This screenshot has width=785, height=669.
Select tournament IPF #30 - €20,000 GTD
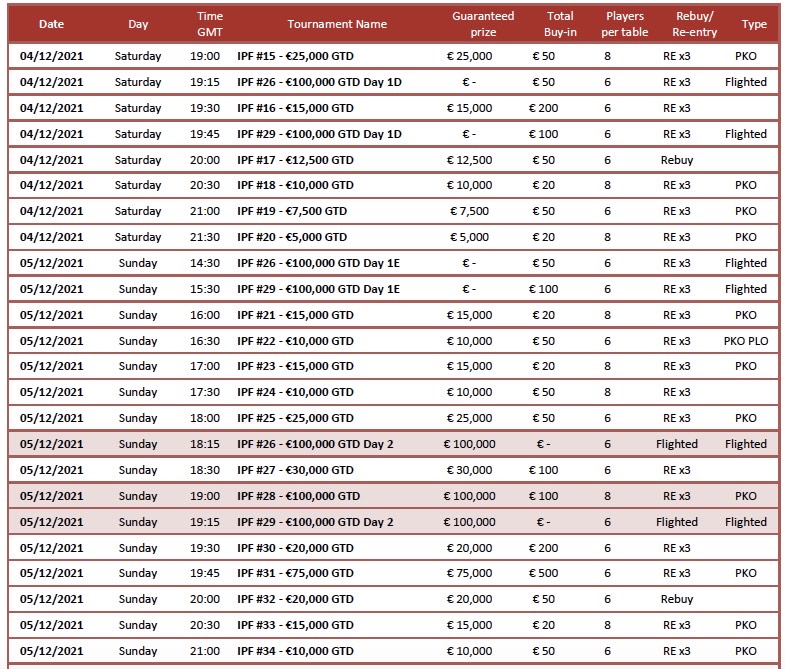click(x=295, y=549)
